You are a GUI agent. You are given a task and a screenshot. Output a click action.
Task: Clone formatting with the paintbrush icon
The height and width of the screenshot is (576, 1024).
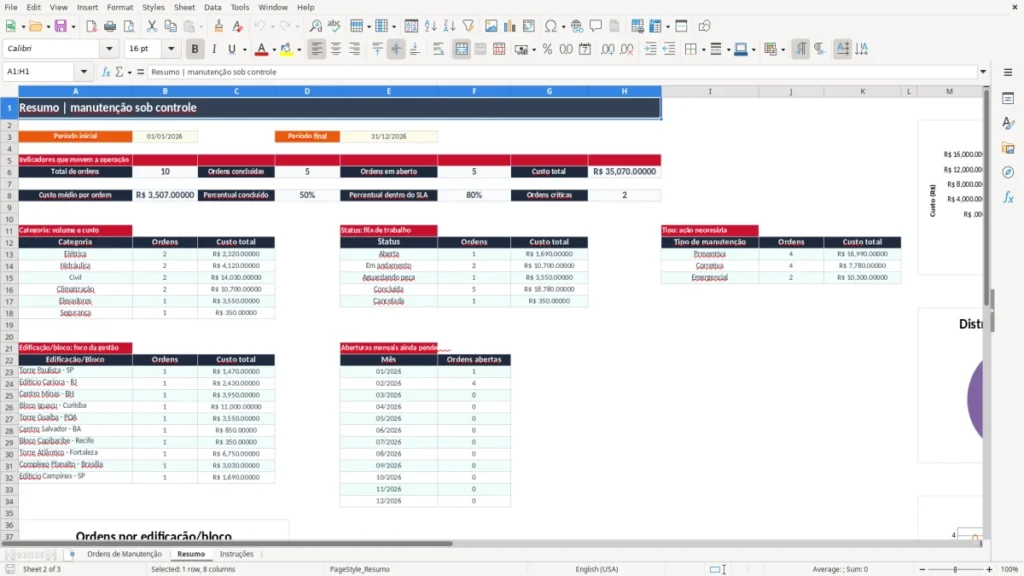coord(219,26)
